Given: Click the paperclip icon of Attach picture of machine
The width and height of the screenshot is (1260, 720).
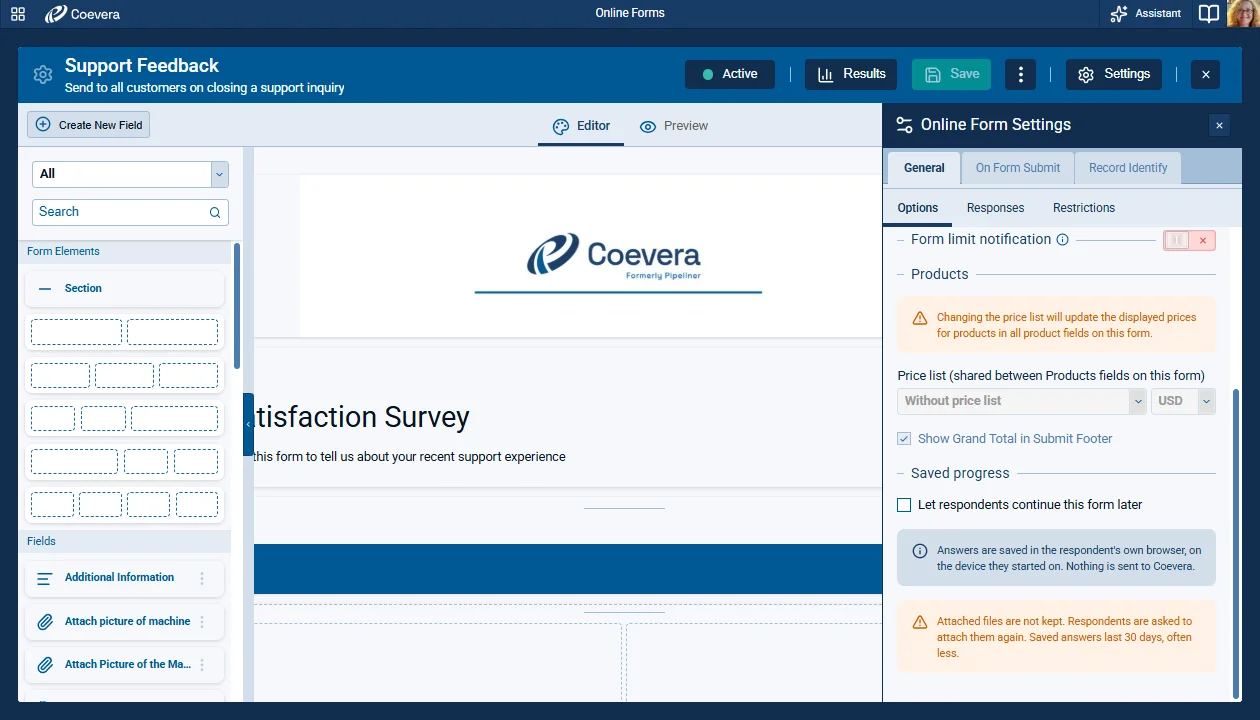Looking at the screenshot, I should tap(45, 622).
